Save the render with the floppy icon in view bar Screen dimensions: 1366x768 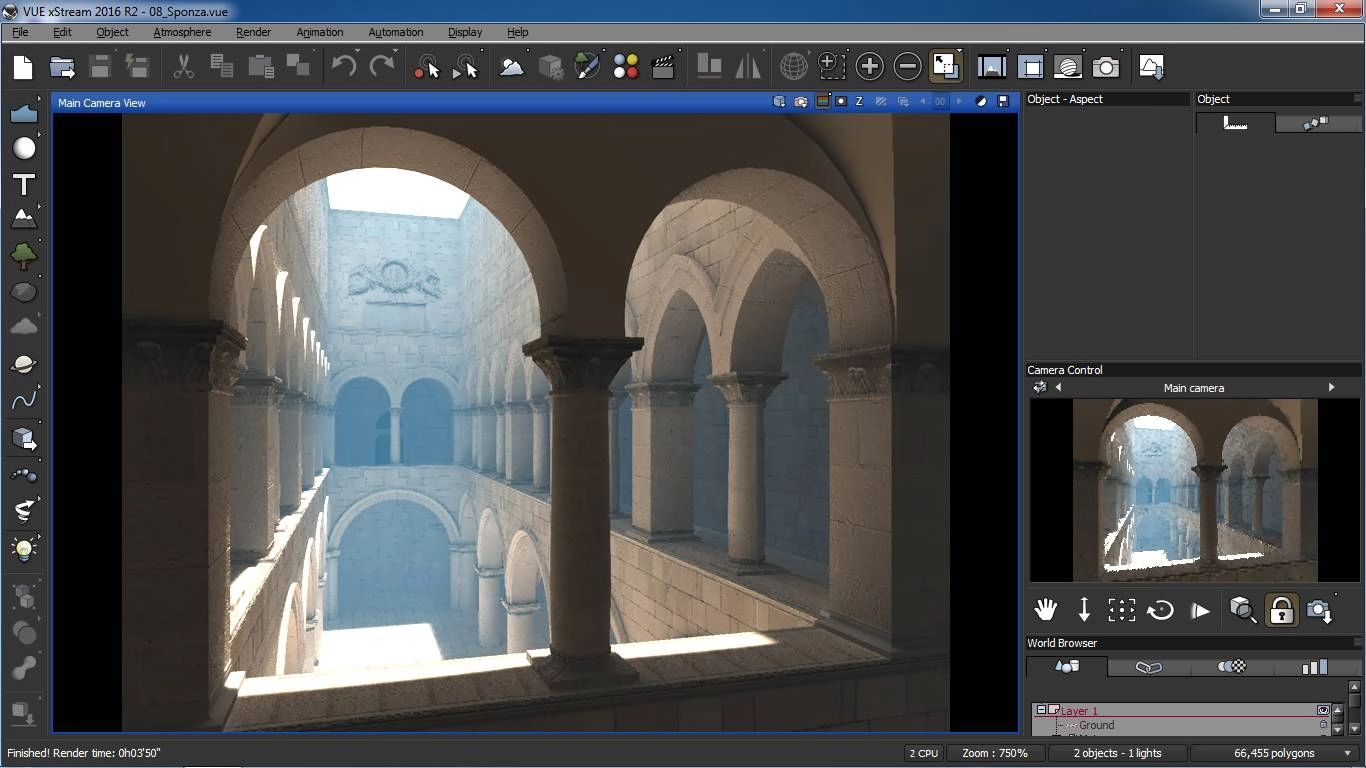(1003, 102)
